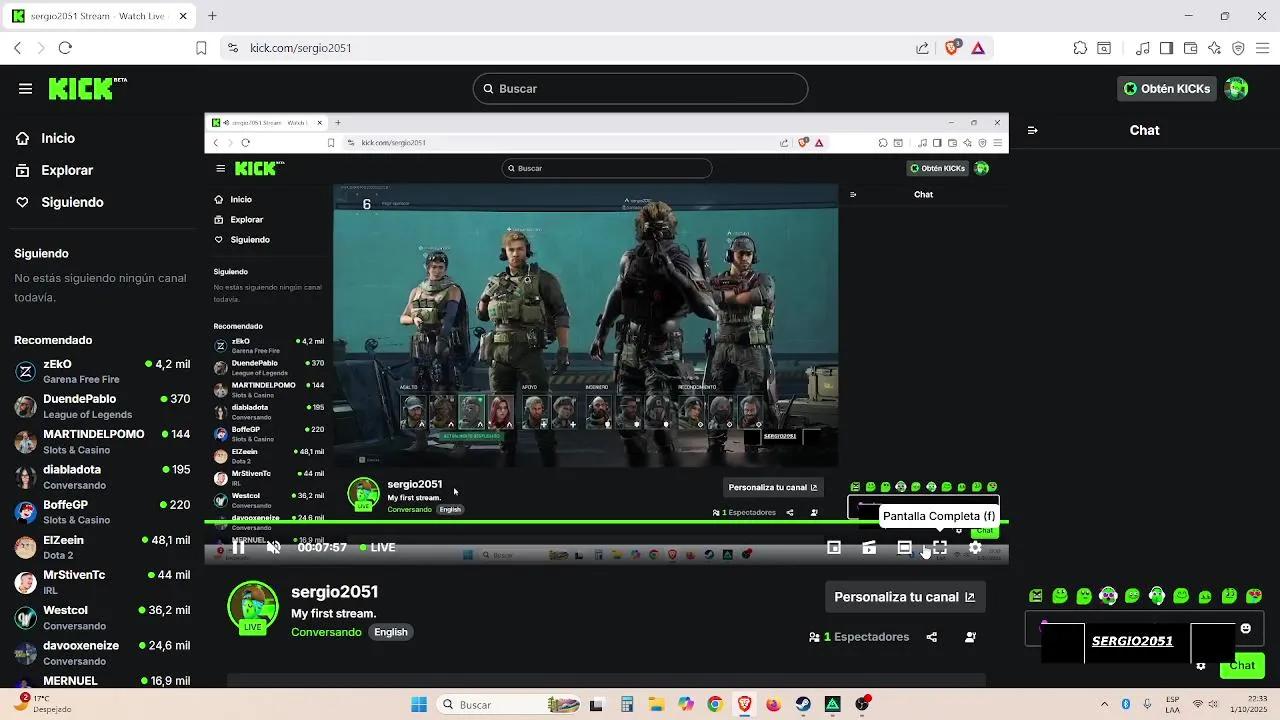Open the Kick hamburger sidebar menu
Image resolution: width=1280 pixels, height=720 pixels.
coord(25,89)
